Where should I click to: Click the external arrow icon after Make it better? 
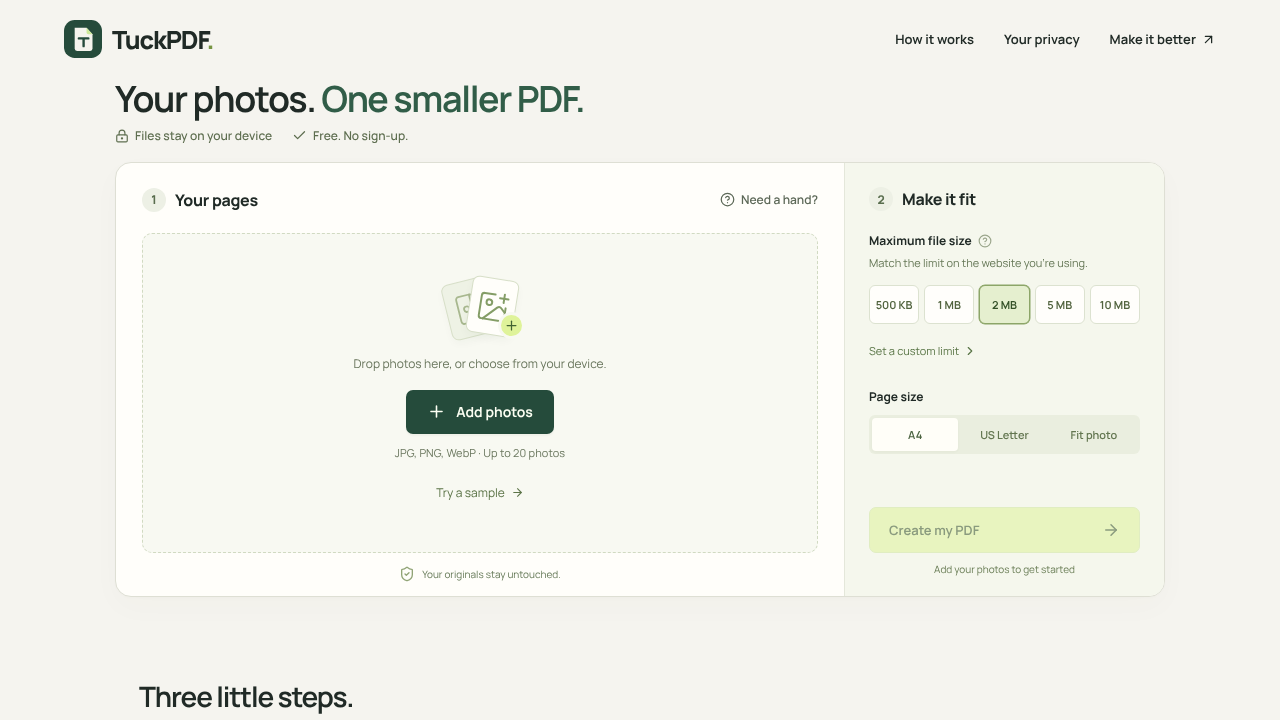[x=1208, y=40]
